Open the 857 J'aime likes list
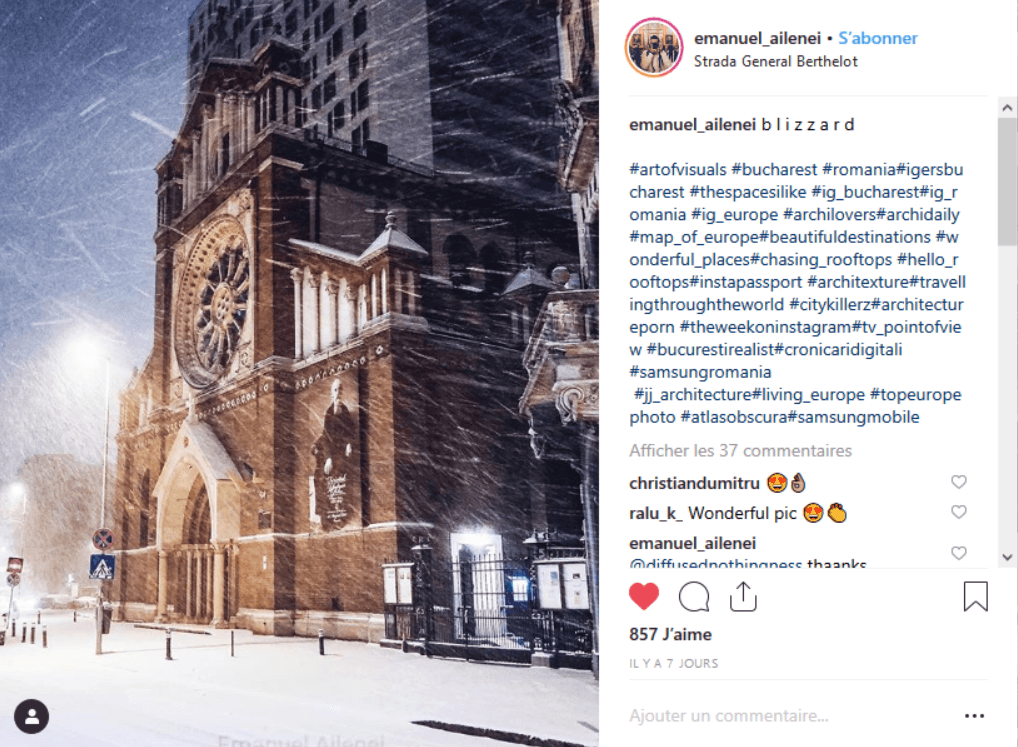The height and width of the screenshot is (747, 1018). point(670,634)
